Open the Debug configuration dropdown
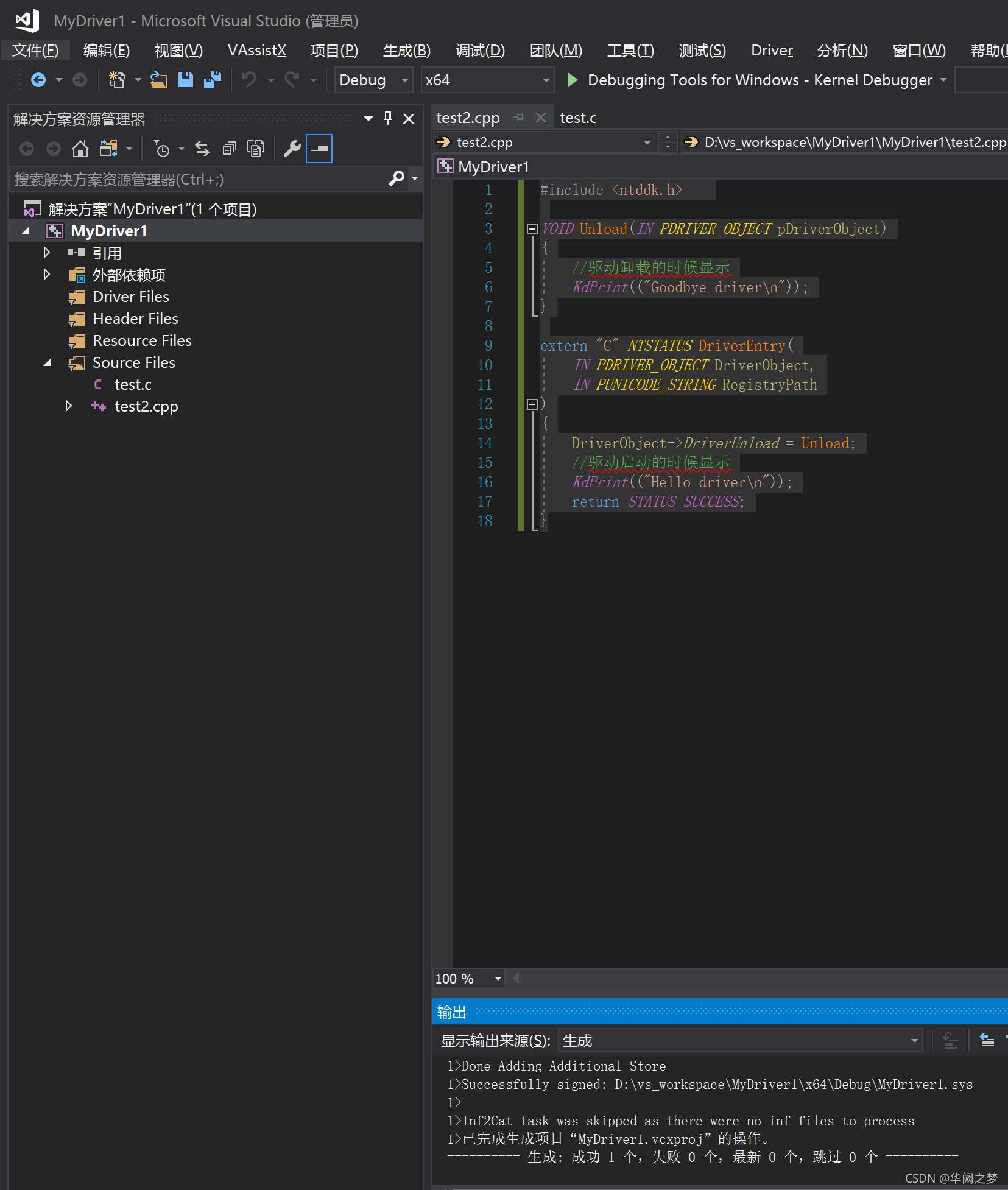Screen dimensions: 1008x1190 coord(373,80)
